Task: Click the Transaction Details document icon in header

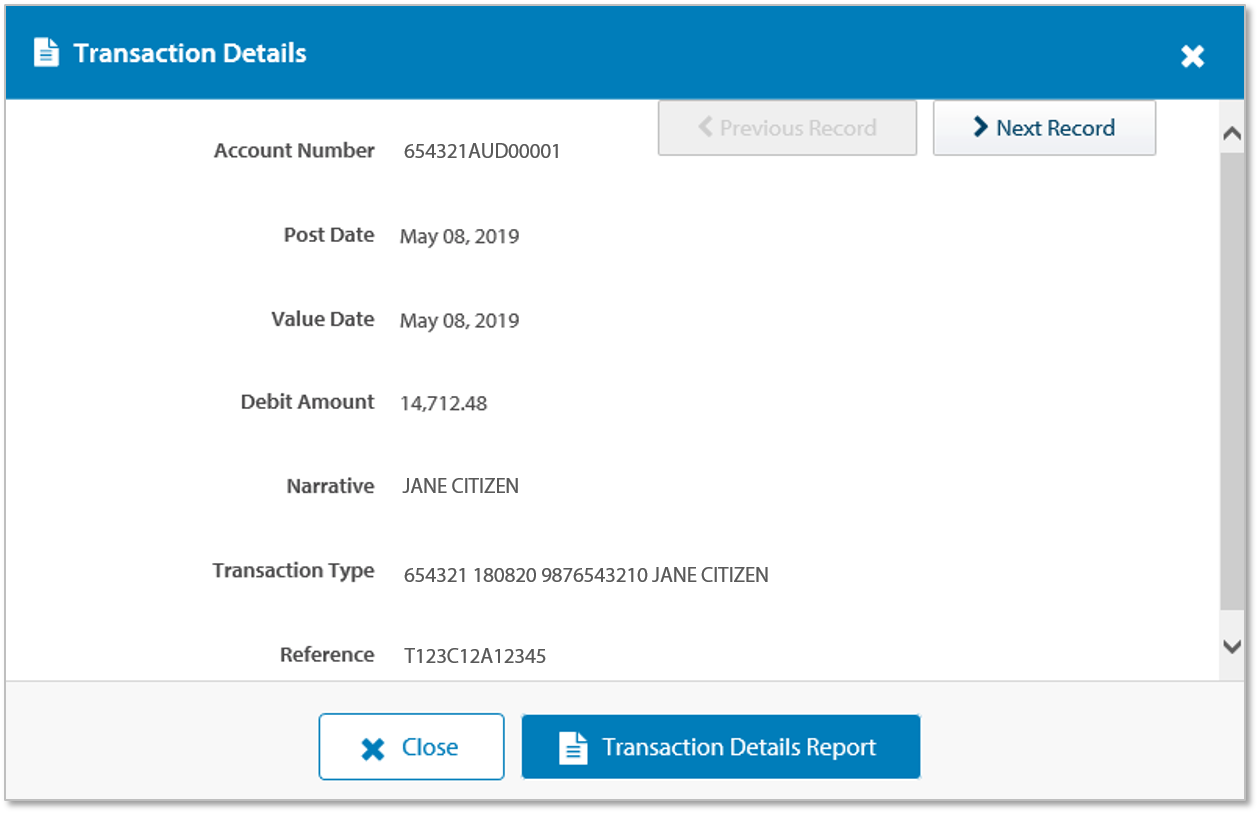Action: 45,52
